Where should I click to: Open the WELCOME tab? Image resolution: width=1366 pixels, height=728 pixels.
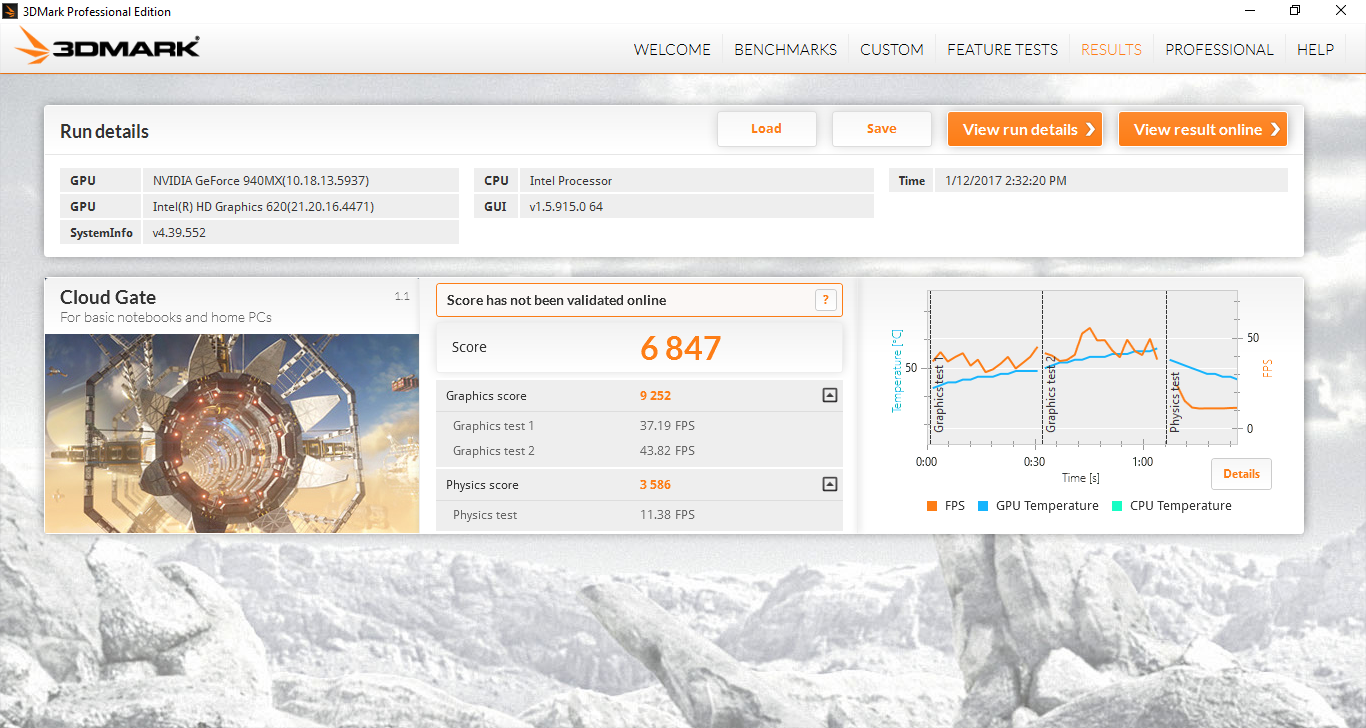[672, 49]
